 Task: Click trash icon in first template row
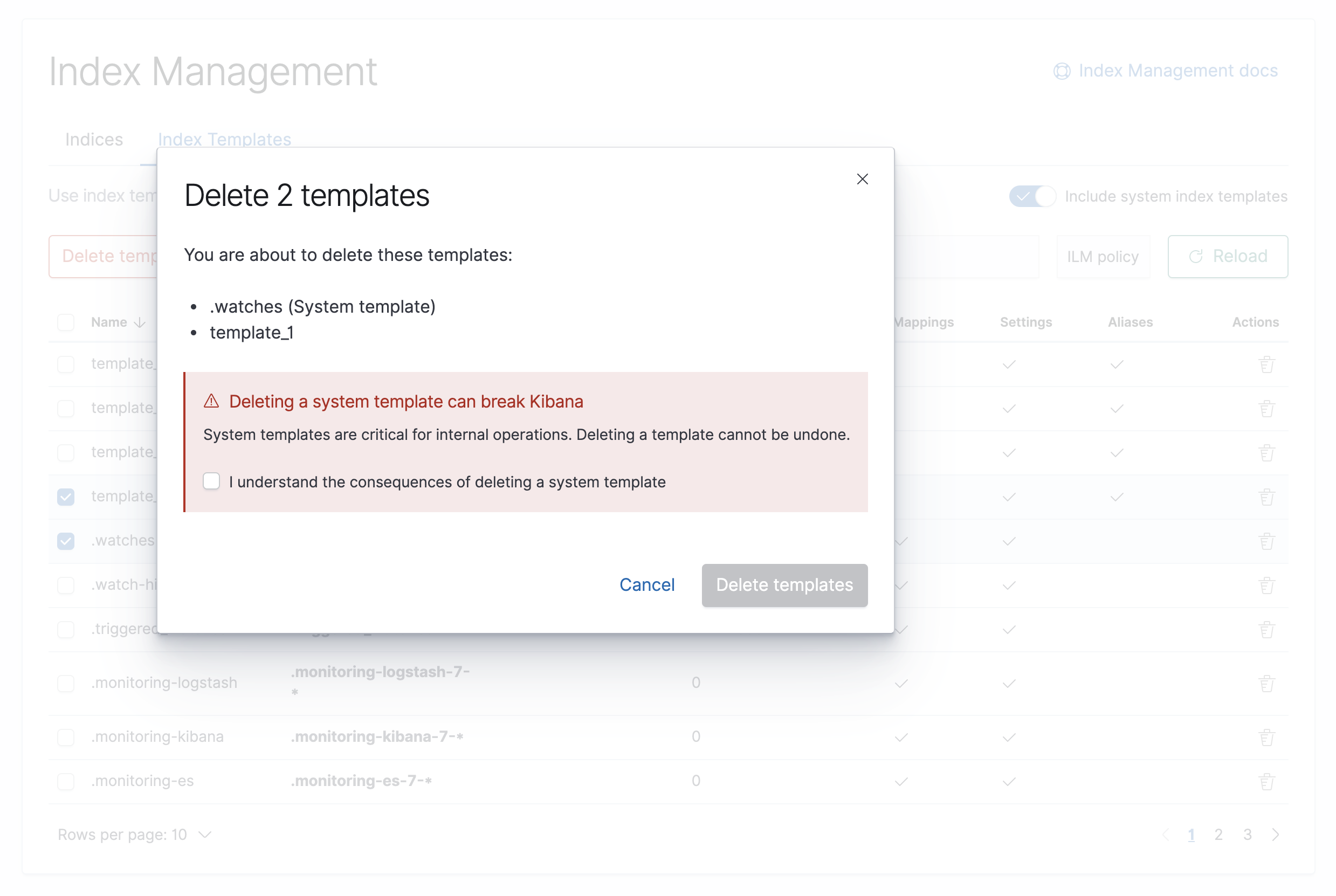(x=1266, y=364)
